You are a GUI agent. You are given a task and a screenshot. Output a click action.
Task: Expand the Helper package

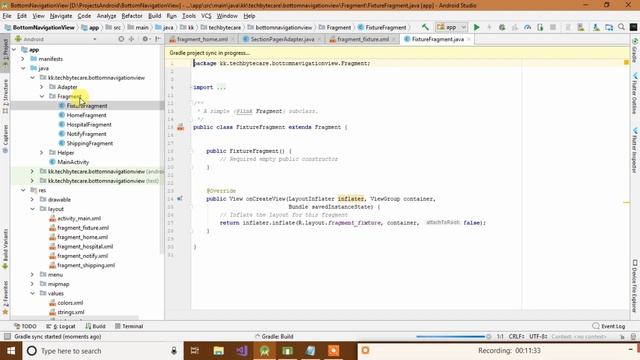coord(42,153)
